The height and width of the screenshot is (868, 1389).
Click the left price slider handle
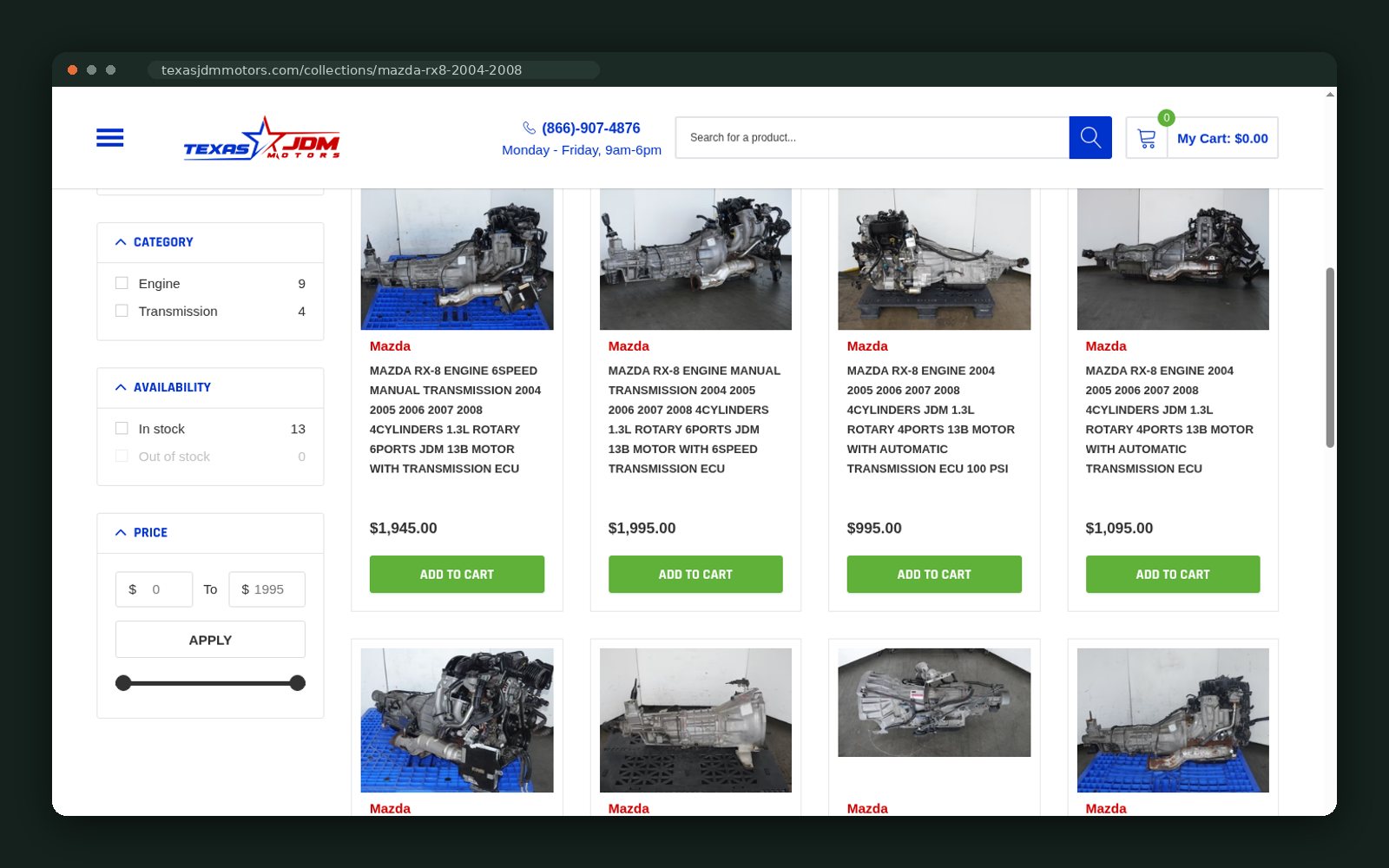coord(123,683)
